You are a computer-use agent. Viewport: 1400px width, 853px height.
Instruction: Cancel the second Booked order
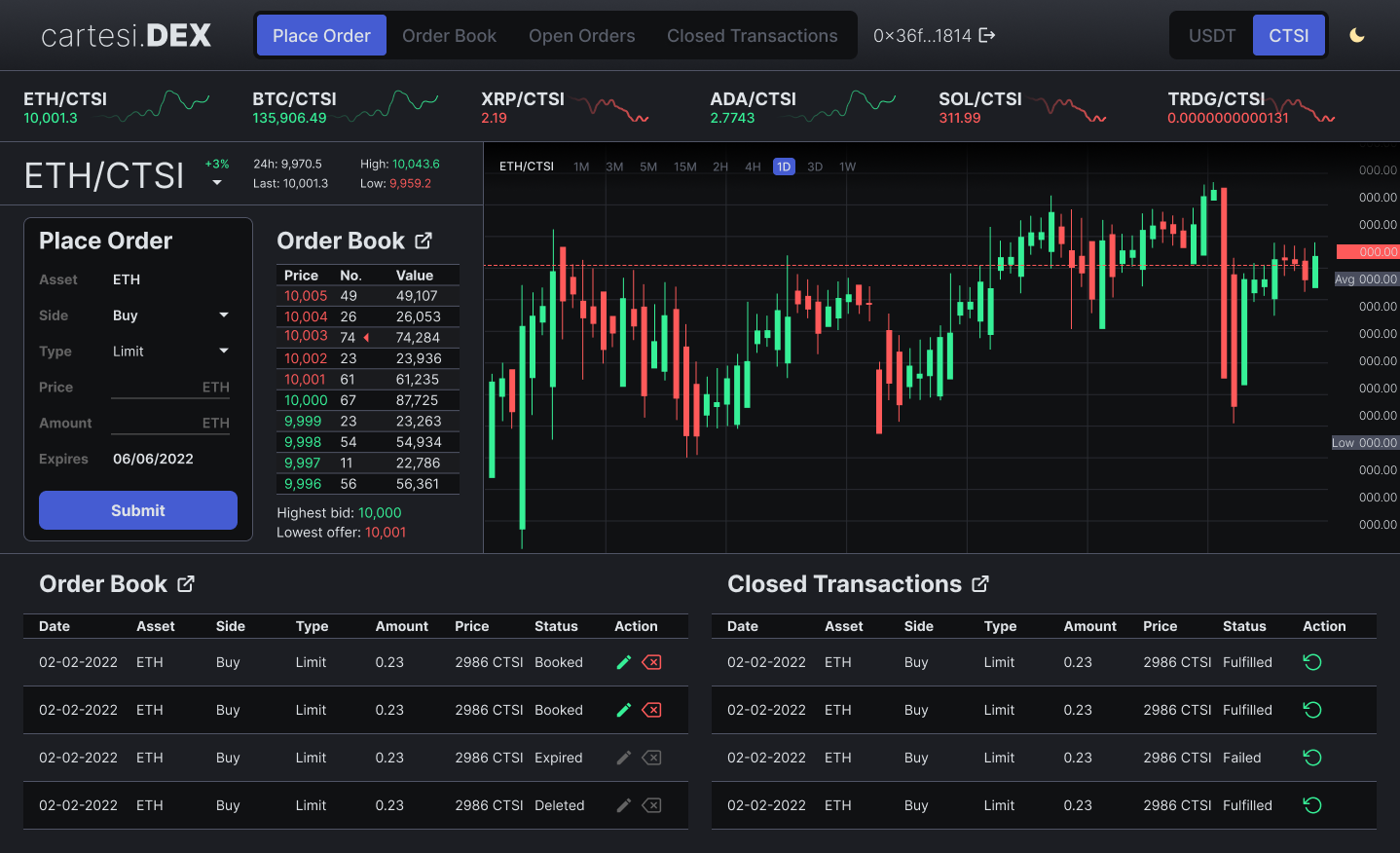(x=652, y=710)
